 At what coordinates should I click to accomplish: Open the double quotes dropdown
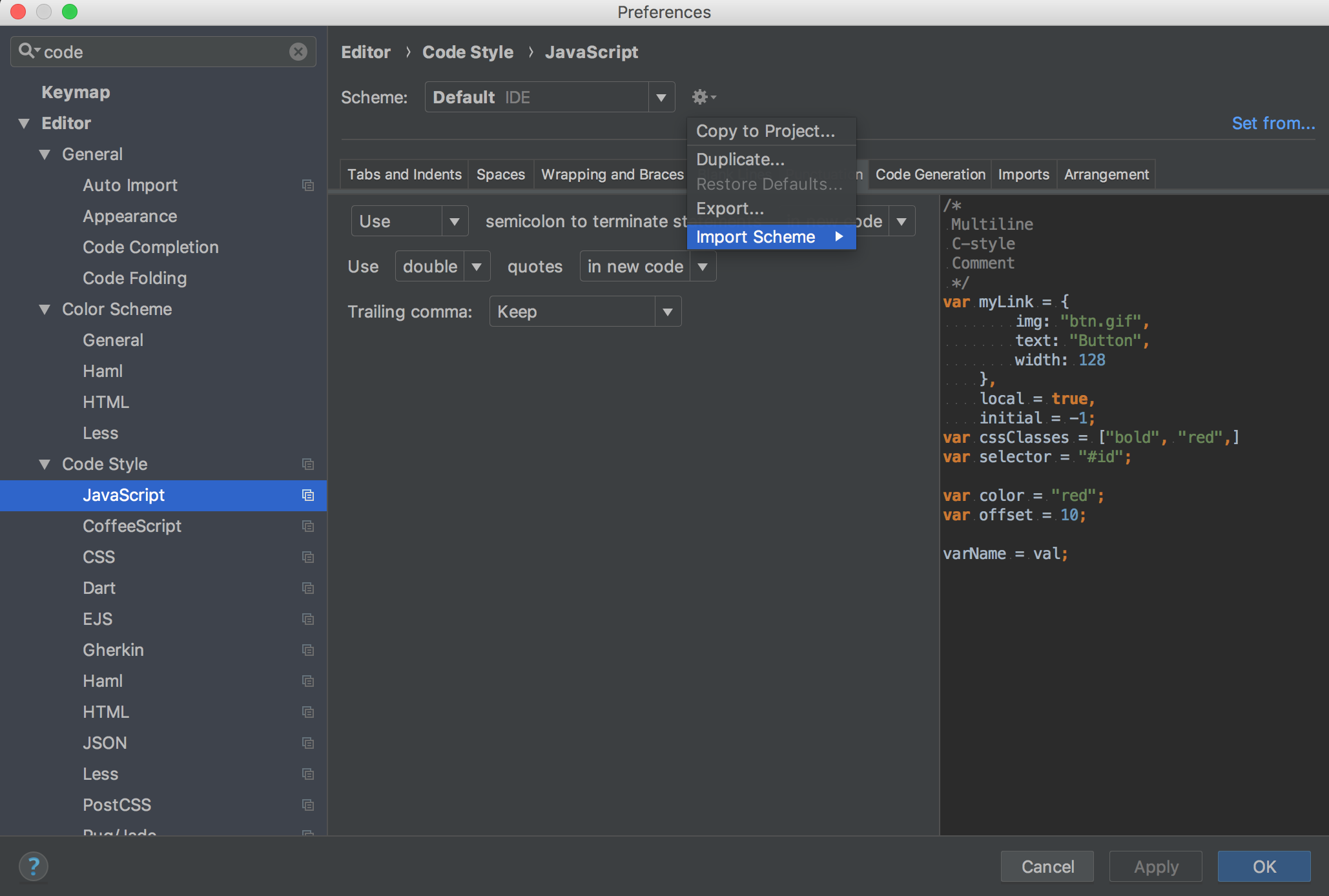pyautogui.click(x=442, y=267)
